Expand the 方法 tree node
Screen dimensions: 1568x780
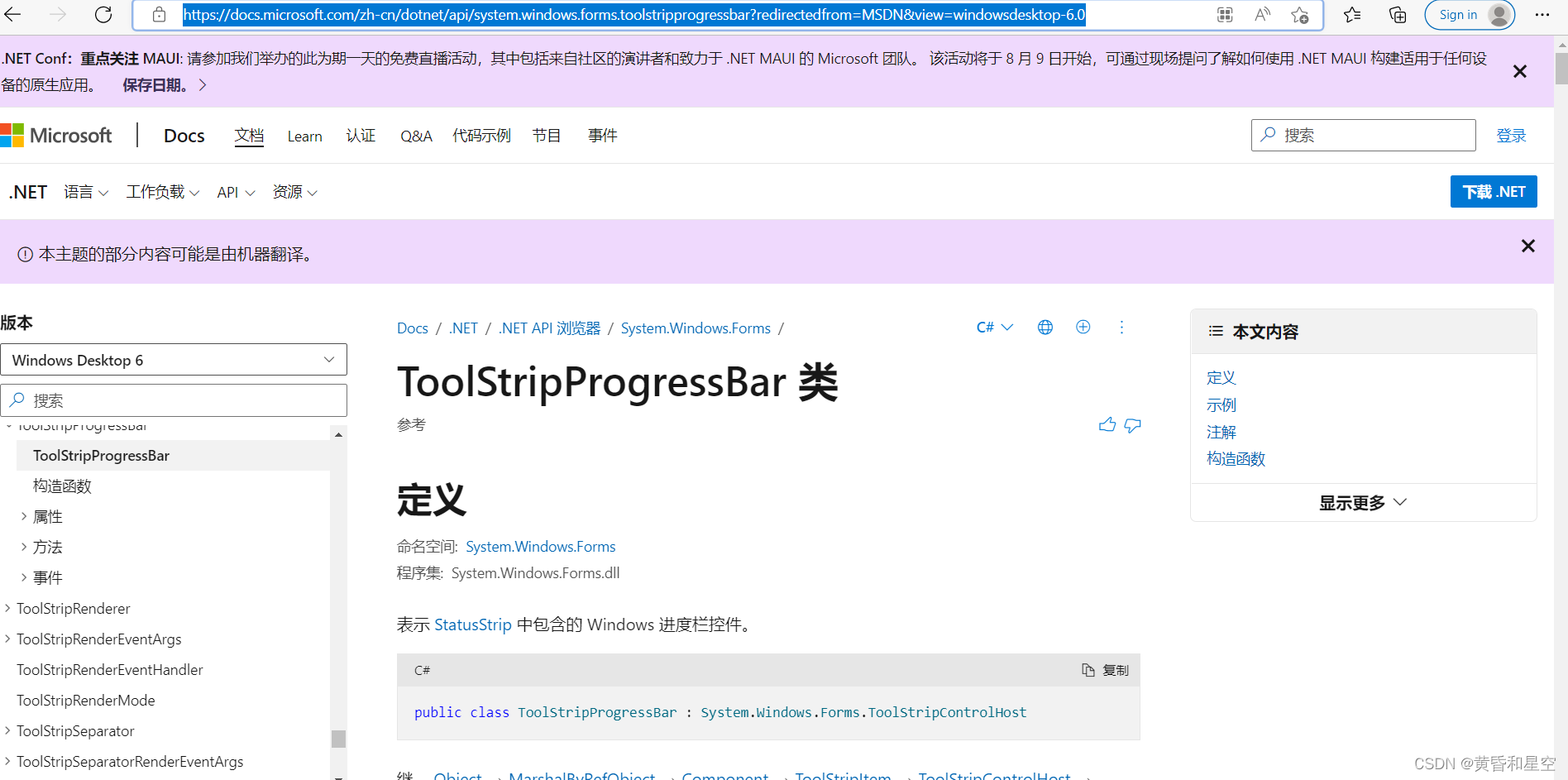tap(23, 547)
